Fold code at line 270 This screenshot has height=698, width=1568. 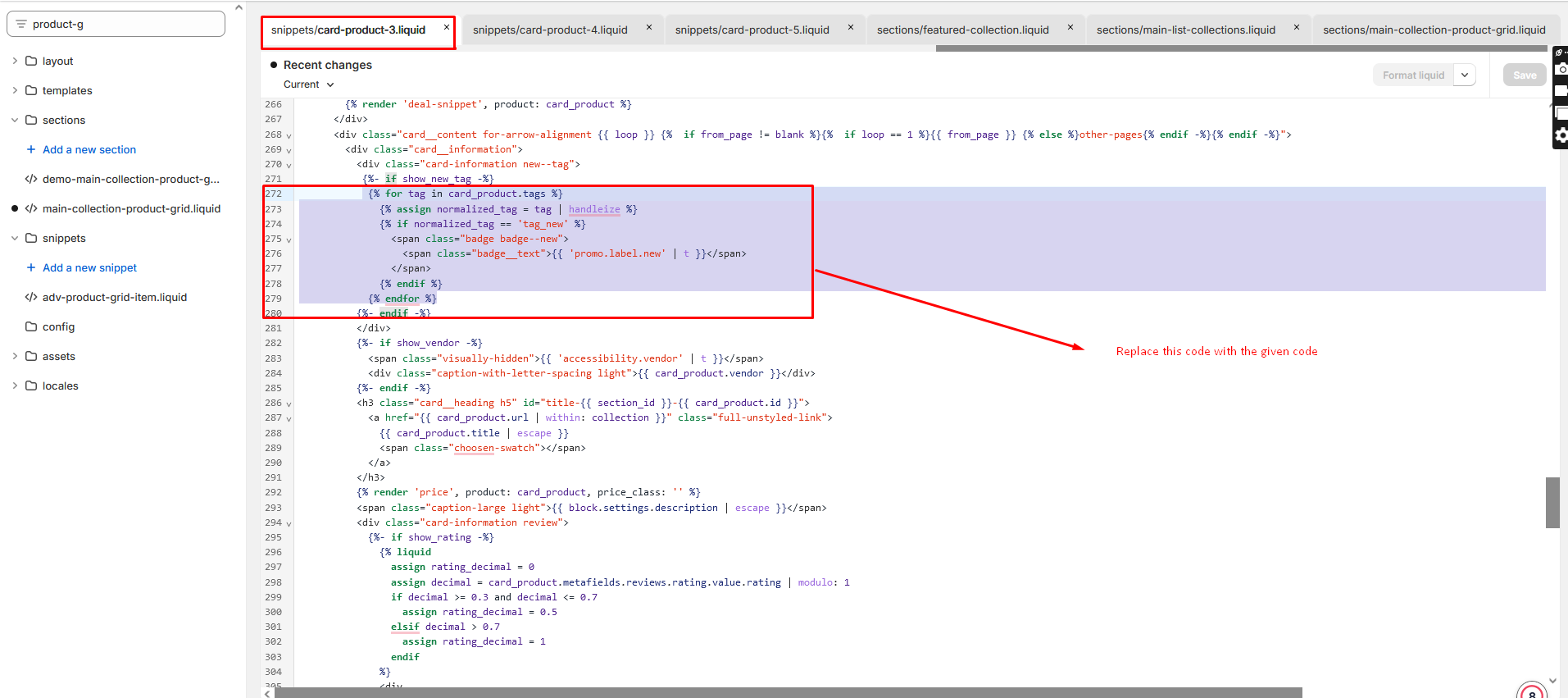tap(289, 165)
